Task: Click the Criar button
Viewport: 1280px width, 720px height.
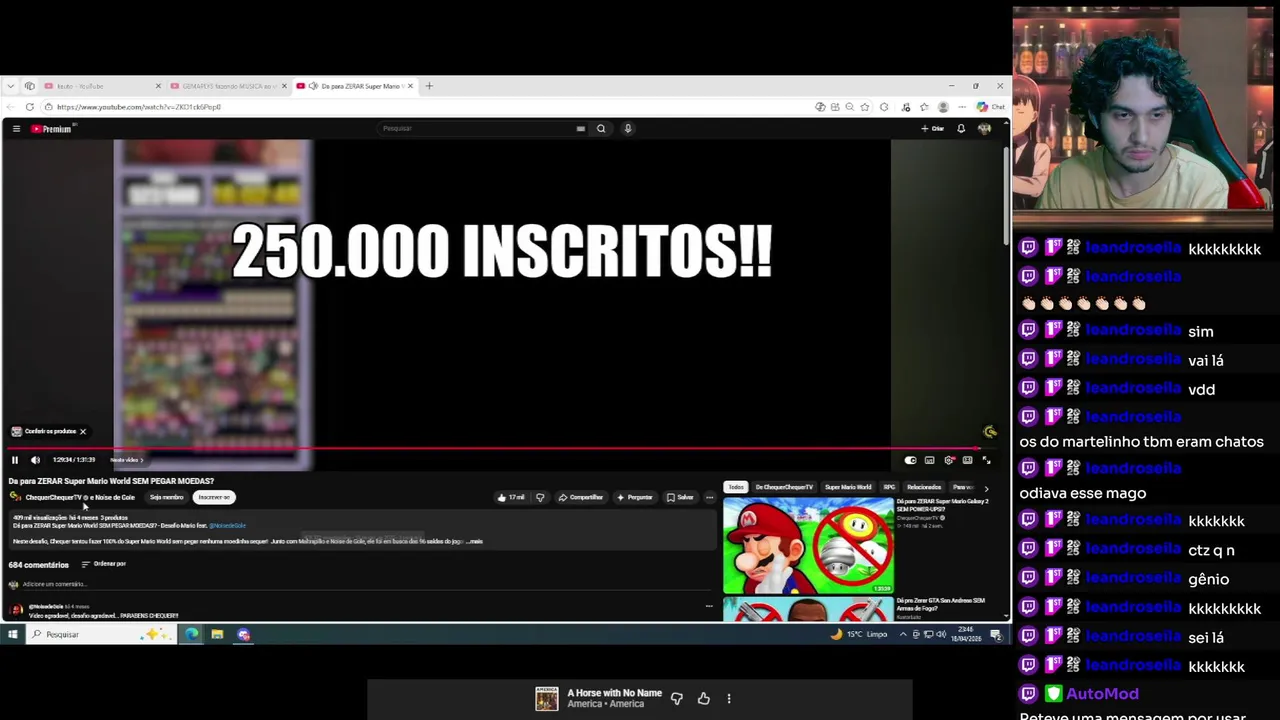Action: tap(932, 128)
